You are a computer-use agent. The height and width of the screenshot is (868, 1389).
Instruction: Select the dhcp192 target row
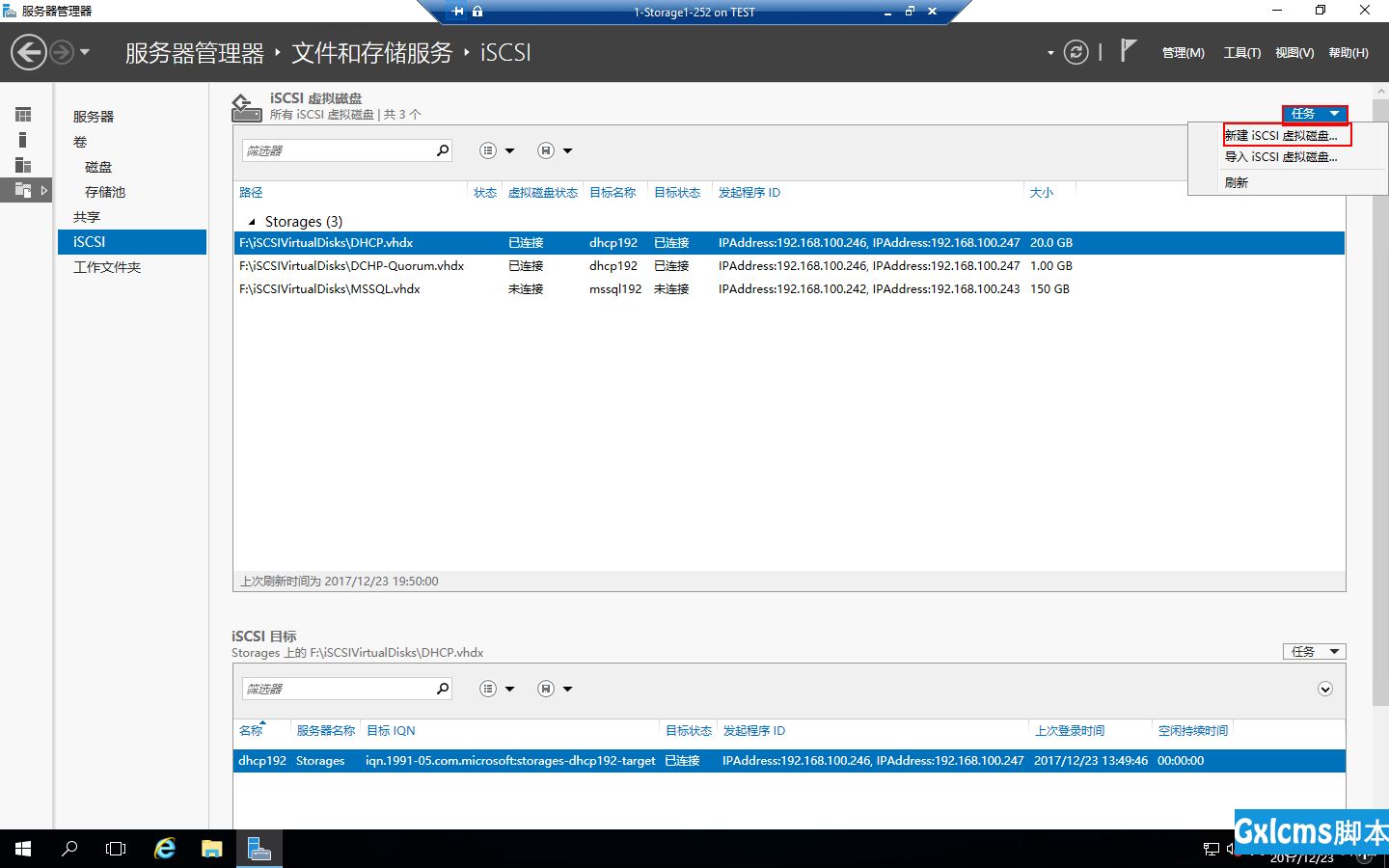tap(789, 761)
